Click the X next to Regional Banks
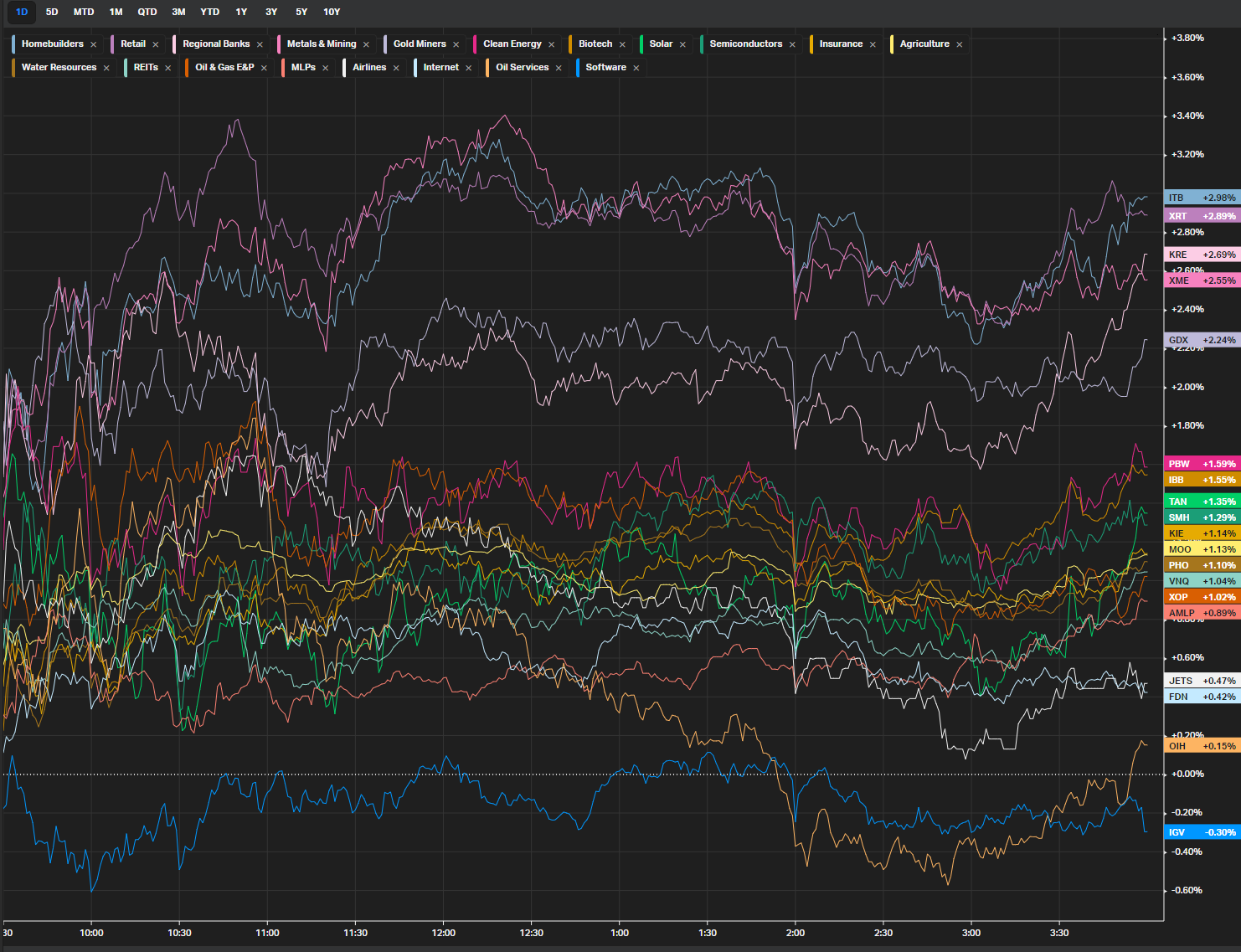The width and height of the screenshot is (1241, 952). click(x=260, y=44)
